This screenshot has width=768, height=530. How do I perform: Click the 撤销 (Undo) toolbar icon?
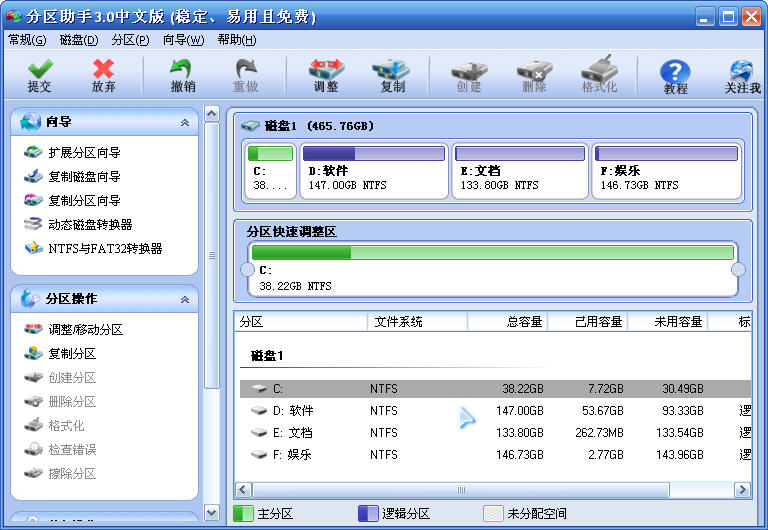[x=182, y=75]
